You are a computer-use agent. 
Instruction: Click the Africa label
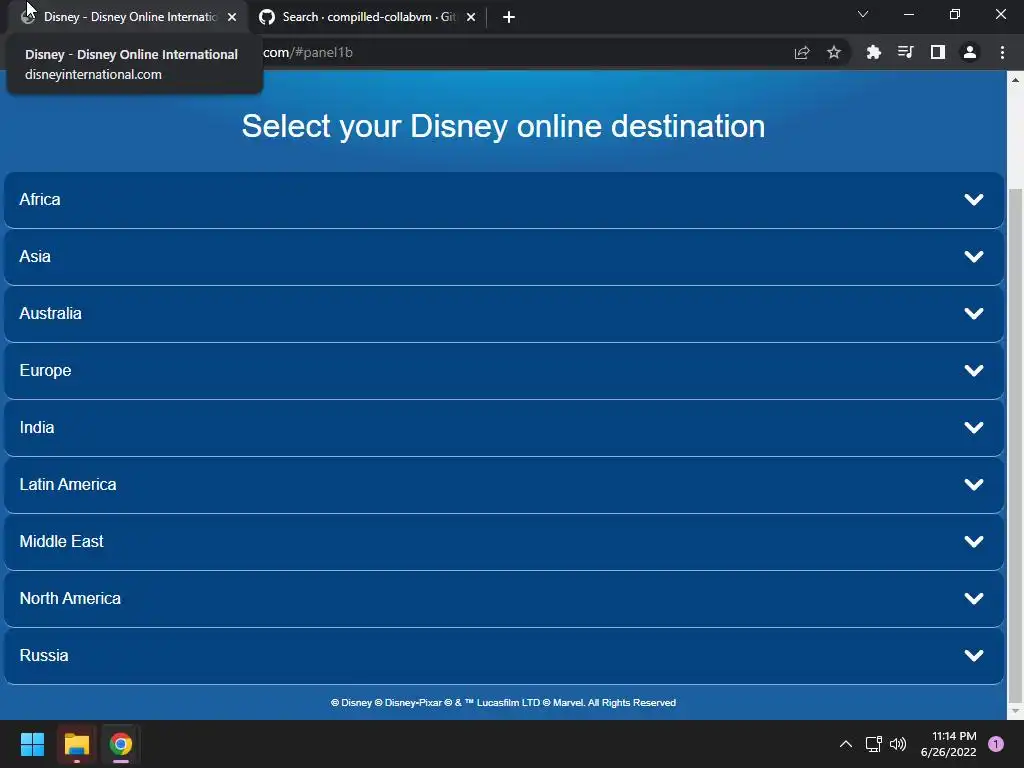click(x=40, y=199)
